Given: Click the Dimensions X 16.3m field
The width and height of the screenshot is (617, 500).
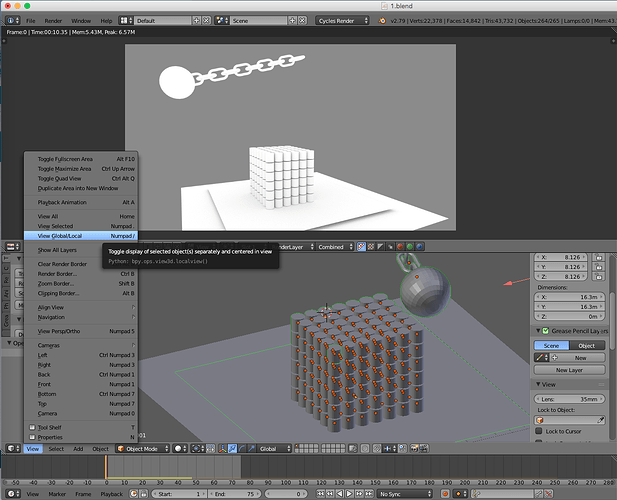Looking at the screenshot, I should (x=569, y=297).
